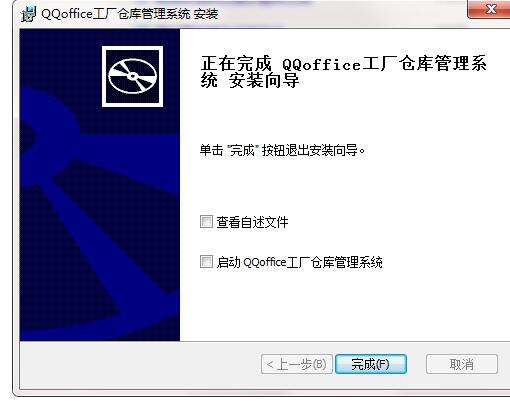The width and height of the screenshot is (510, 407).
Task: Click the blank title bar area beside the X
Action: (343, 13)
